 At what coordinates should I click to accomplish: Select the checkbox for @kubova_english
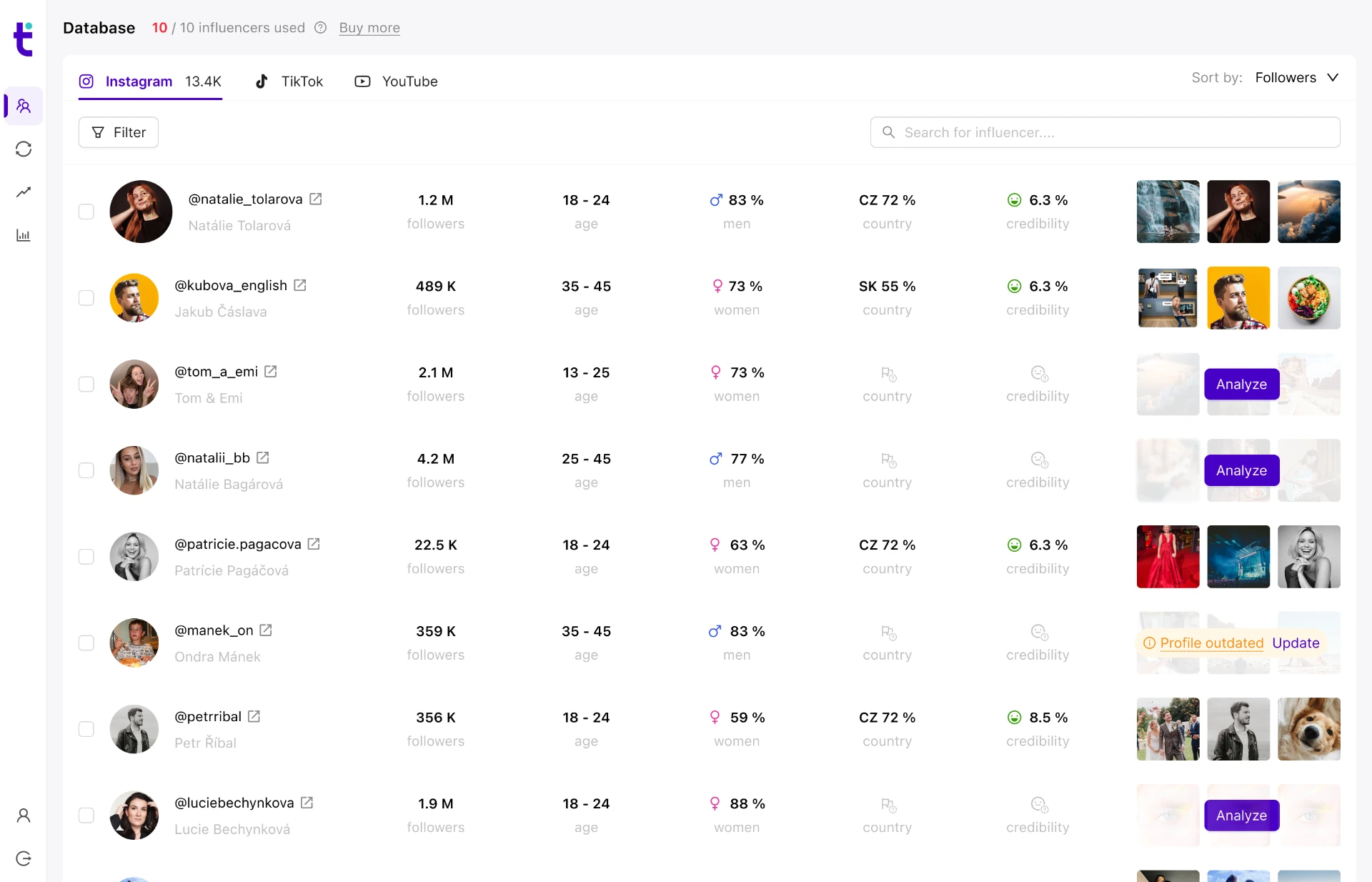86,298
